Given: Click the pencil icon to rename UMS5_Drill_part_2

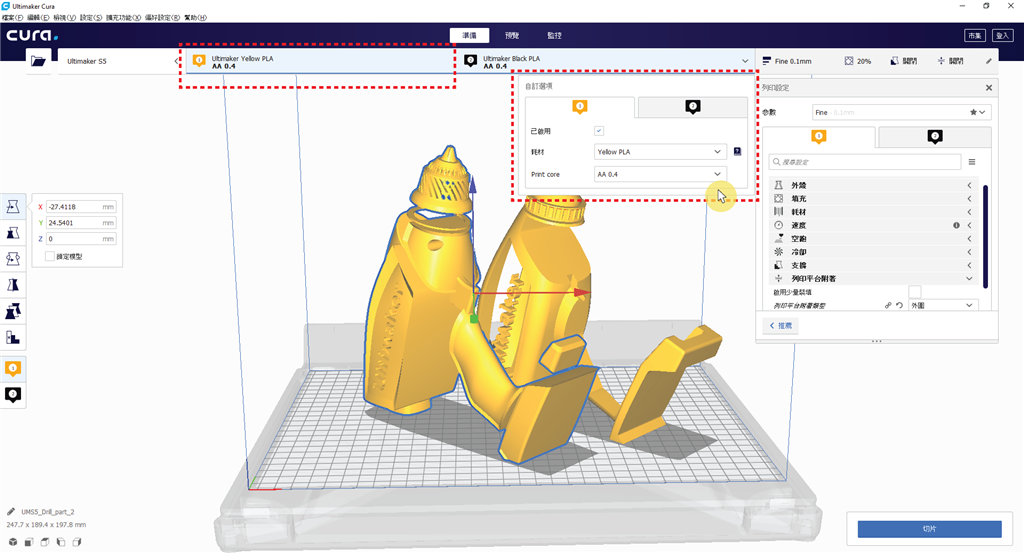Looking at the screenshot, I should tap(11, 511).
